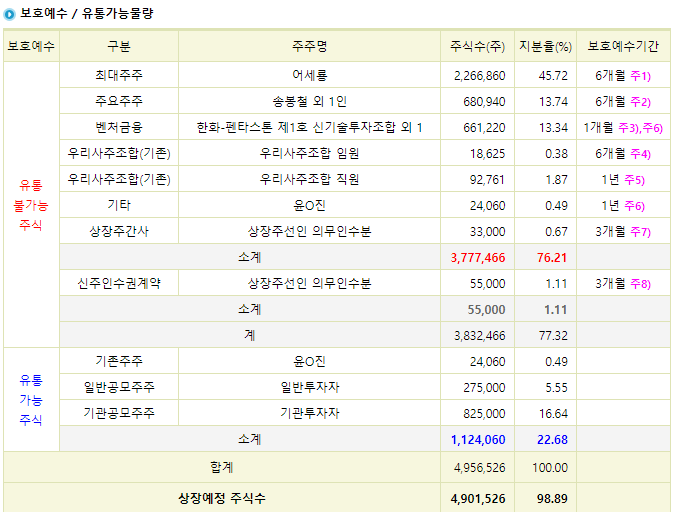The width and height of the screenshot is (674, 512).
Task: Click 우리사주조합 임원 cell
Action: (x=309, y=153)
